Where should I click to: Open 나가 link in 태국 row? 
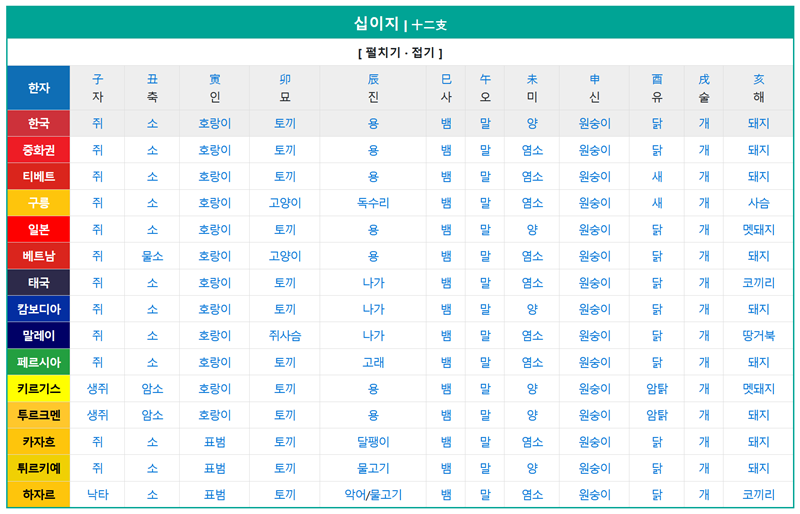pyautogui.click(x=373, y=283)
